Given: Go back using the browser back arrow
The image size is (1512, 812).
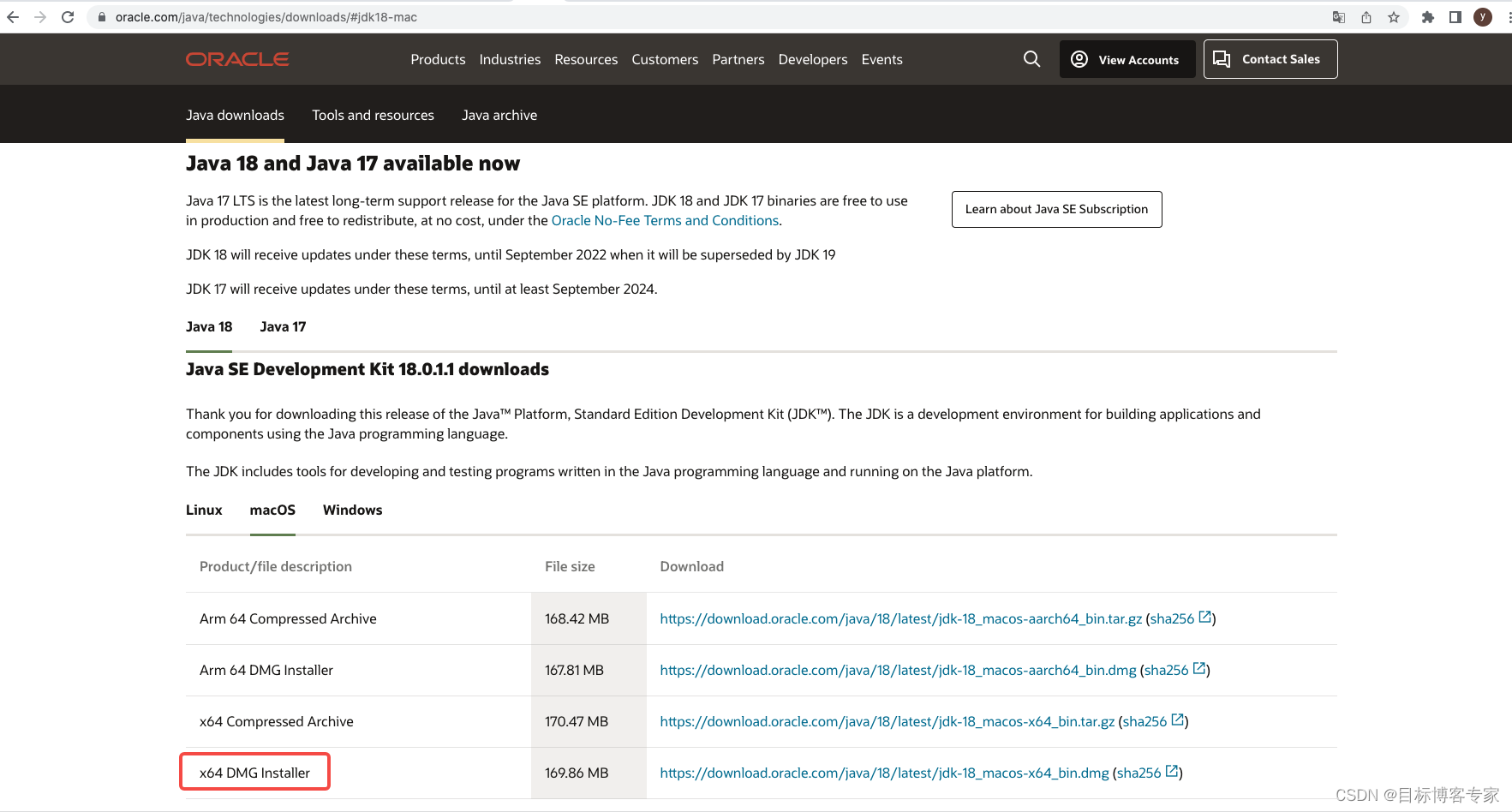Looking at the screenshot, I should (x=13, y=17).
